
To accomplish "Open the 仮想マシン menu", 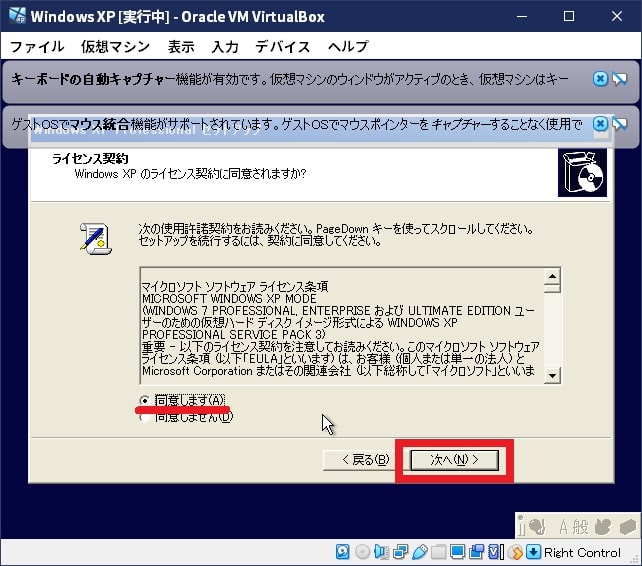I will (x=115, y=46).
